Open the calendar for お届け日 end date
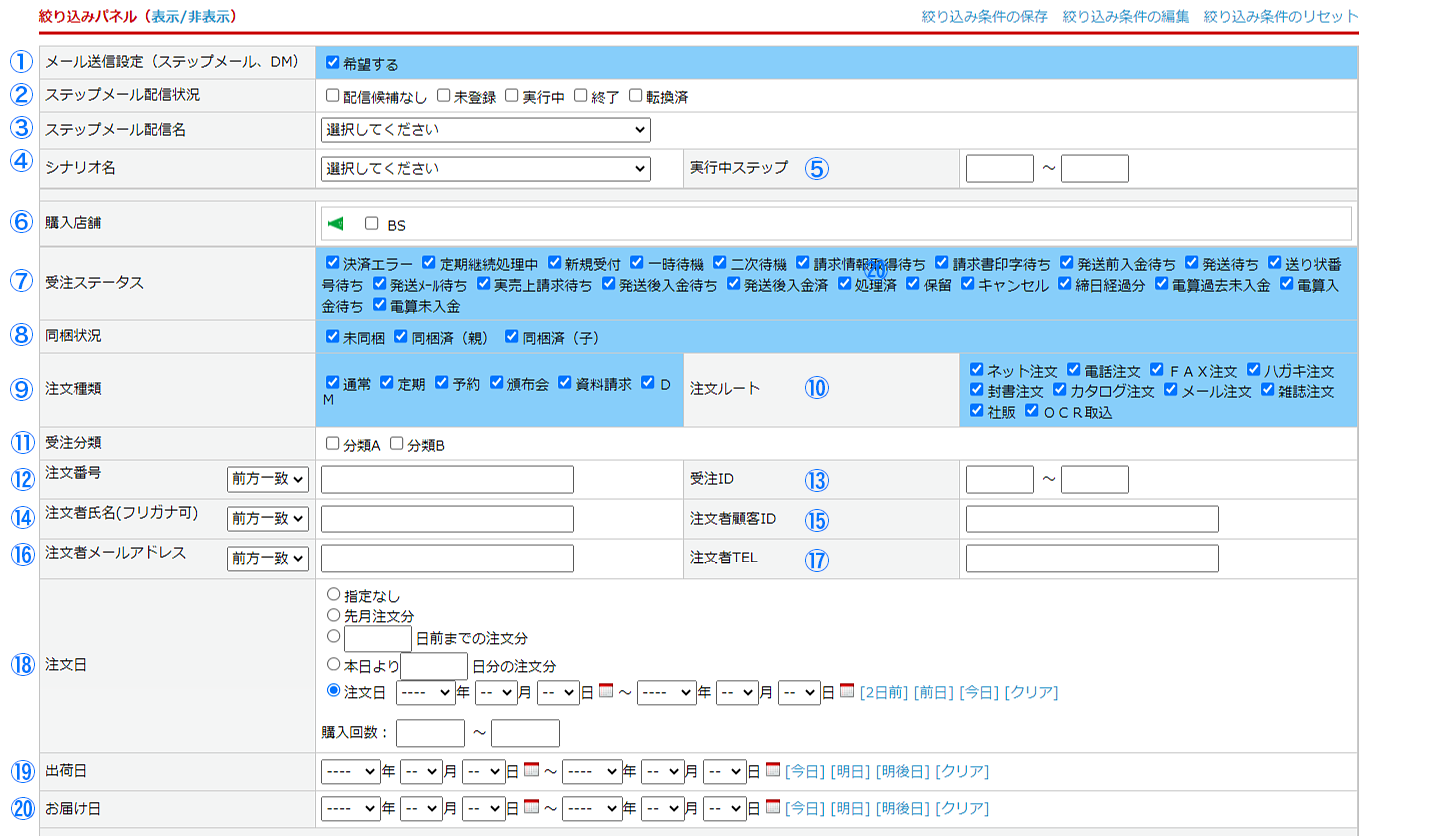The width and height of the screenshot is (1450, 836). coord(773,807)
